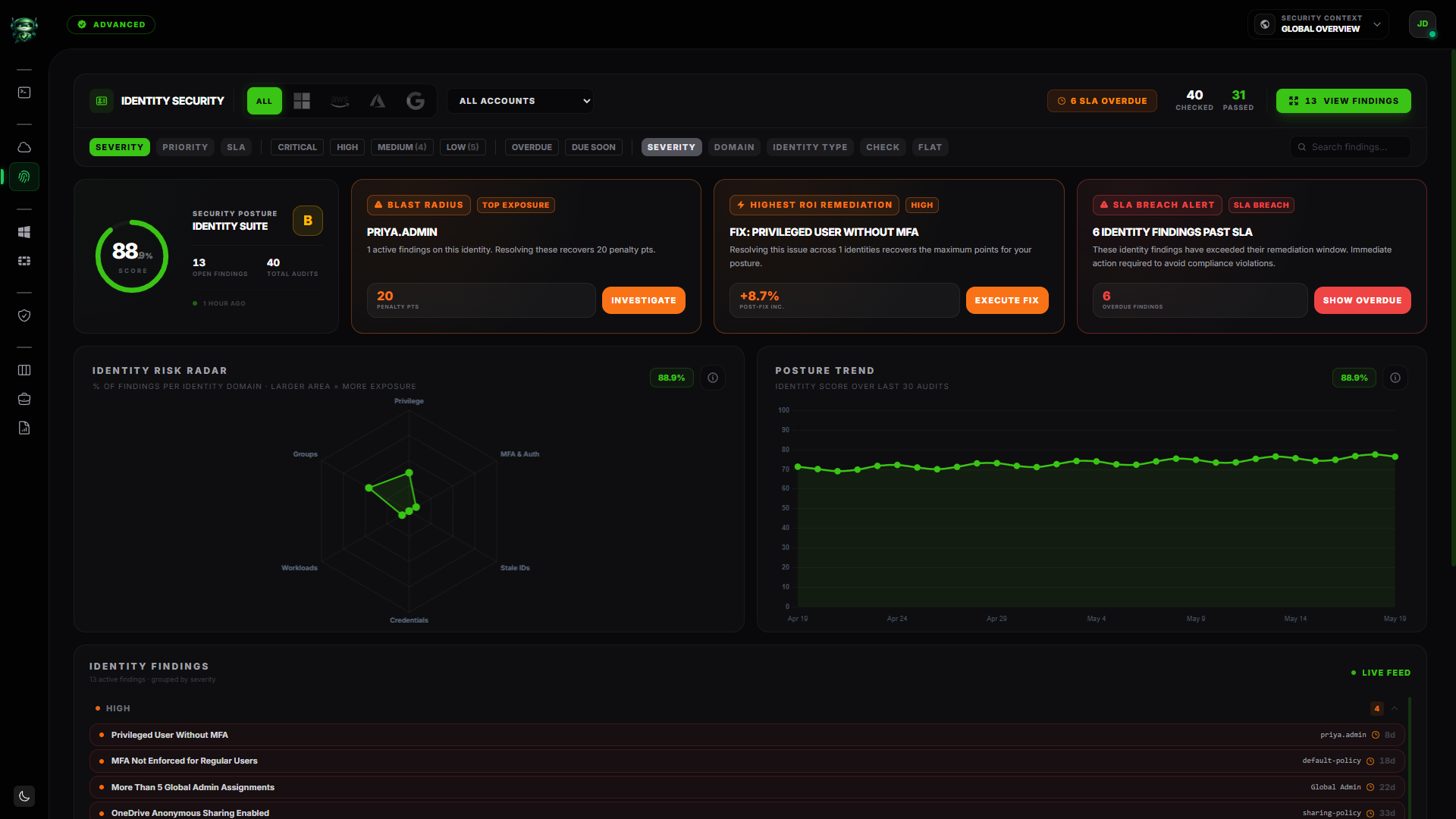Image resolution: width=1456 pixels, height=819 pixels.
Task: Sort by SEVERITY green tab
Action: point(119,147)
